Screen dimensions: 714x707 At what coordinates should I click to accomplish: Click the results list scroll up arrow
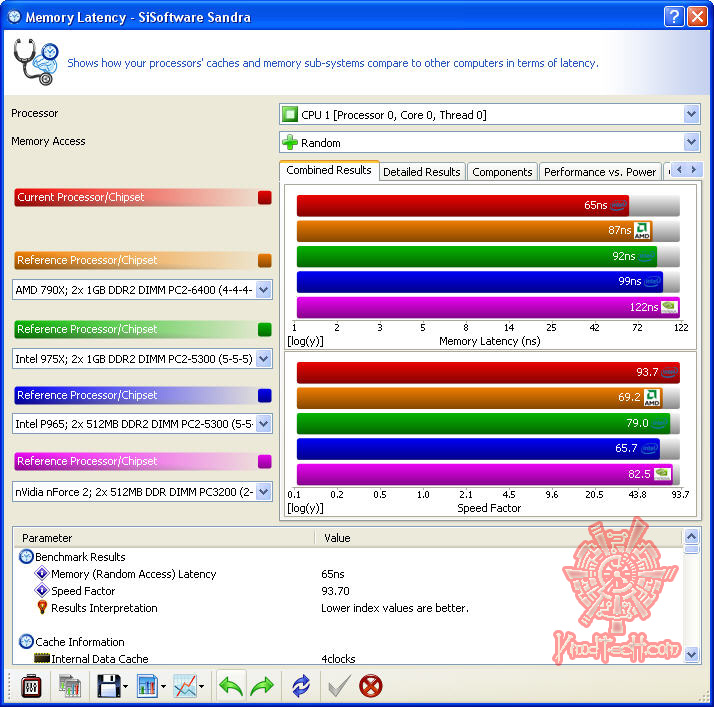pos(692,537)
